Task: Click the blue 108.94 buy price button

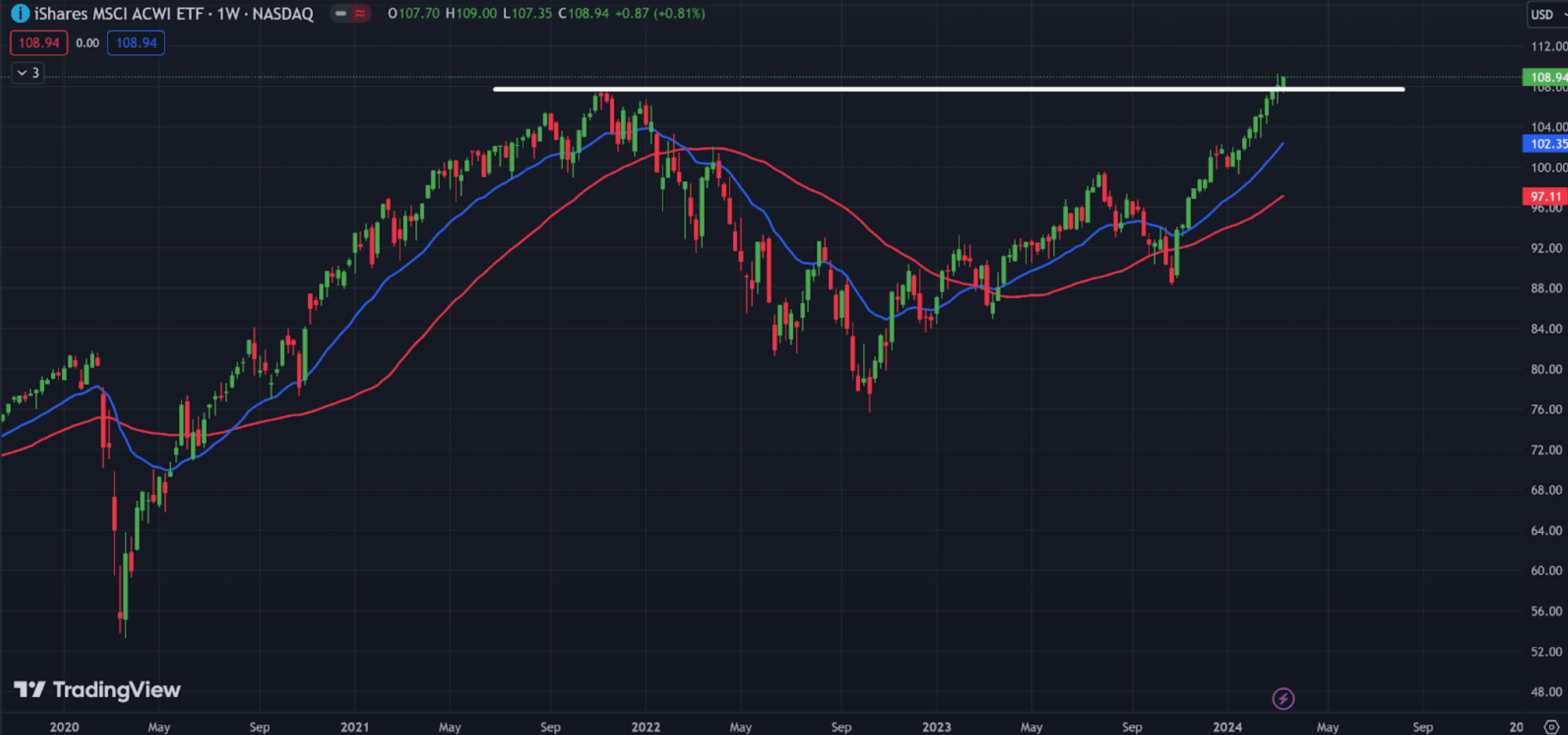Action: pyautogui.click(x=136, y=43)
